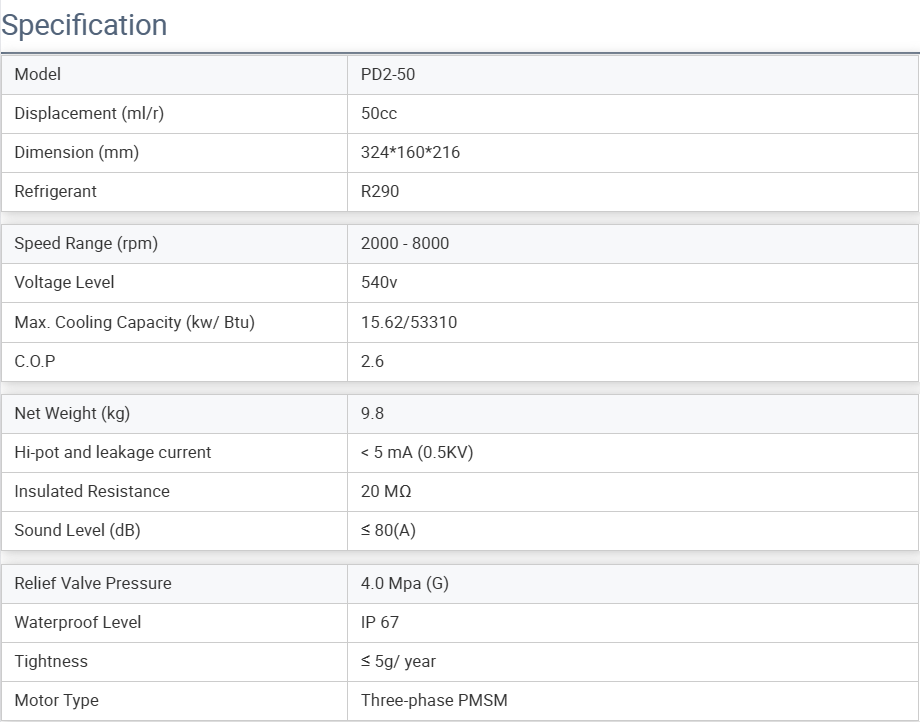Click the Waterproof Level label
Screen dimensions: 920x722
[78, 622]
